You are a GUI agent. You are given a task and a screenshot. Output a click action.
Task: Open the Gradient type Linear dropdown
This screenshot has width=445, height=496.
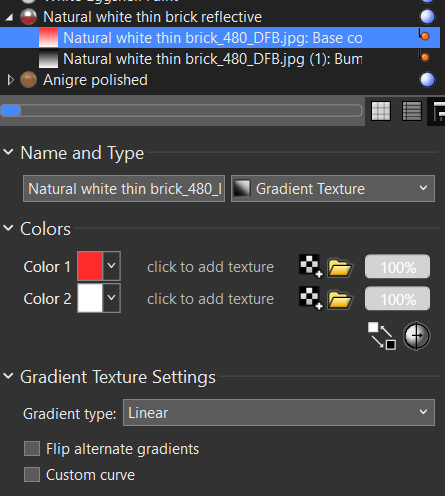[279, 413]
